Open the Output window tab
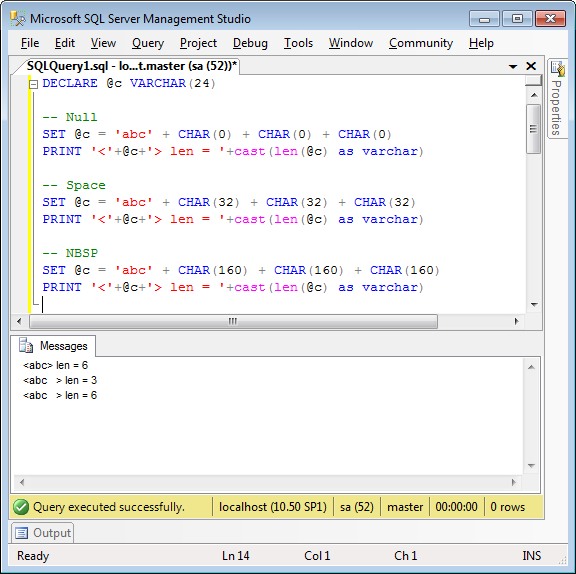 click(x=43, y=533)
